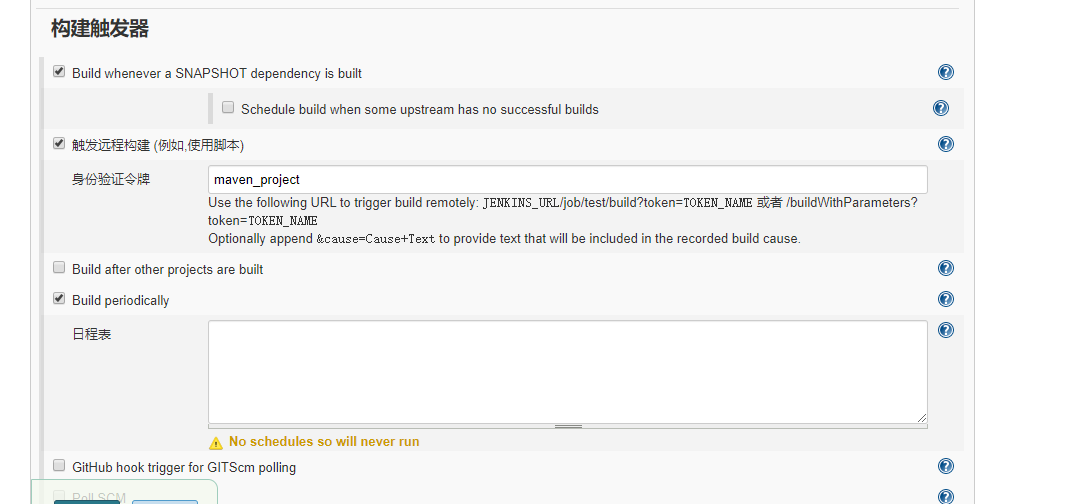Click the yellow warning triangle icon
The image size is (1073, 504).
(x=216, y=442)
